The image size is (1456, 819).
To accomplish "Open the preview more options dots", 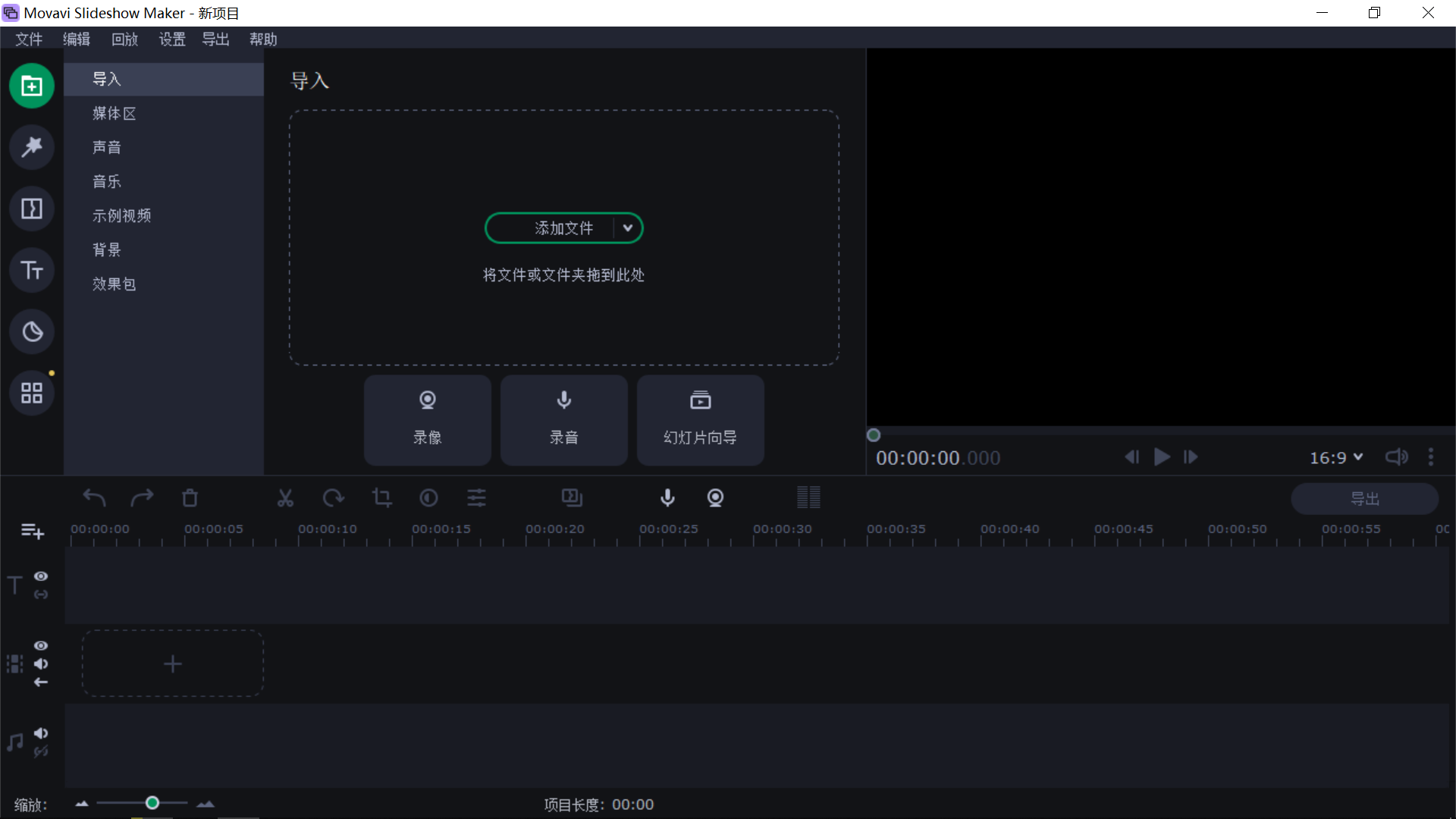I will pos(1431,457).
